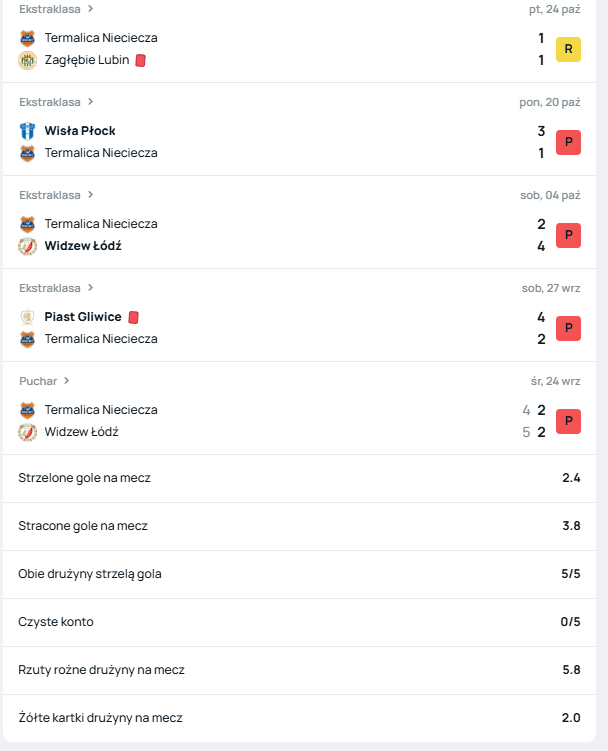Click Widzew Łódź crest in 04 paź match

point(27,246)
